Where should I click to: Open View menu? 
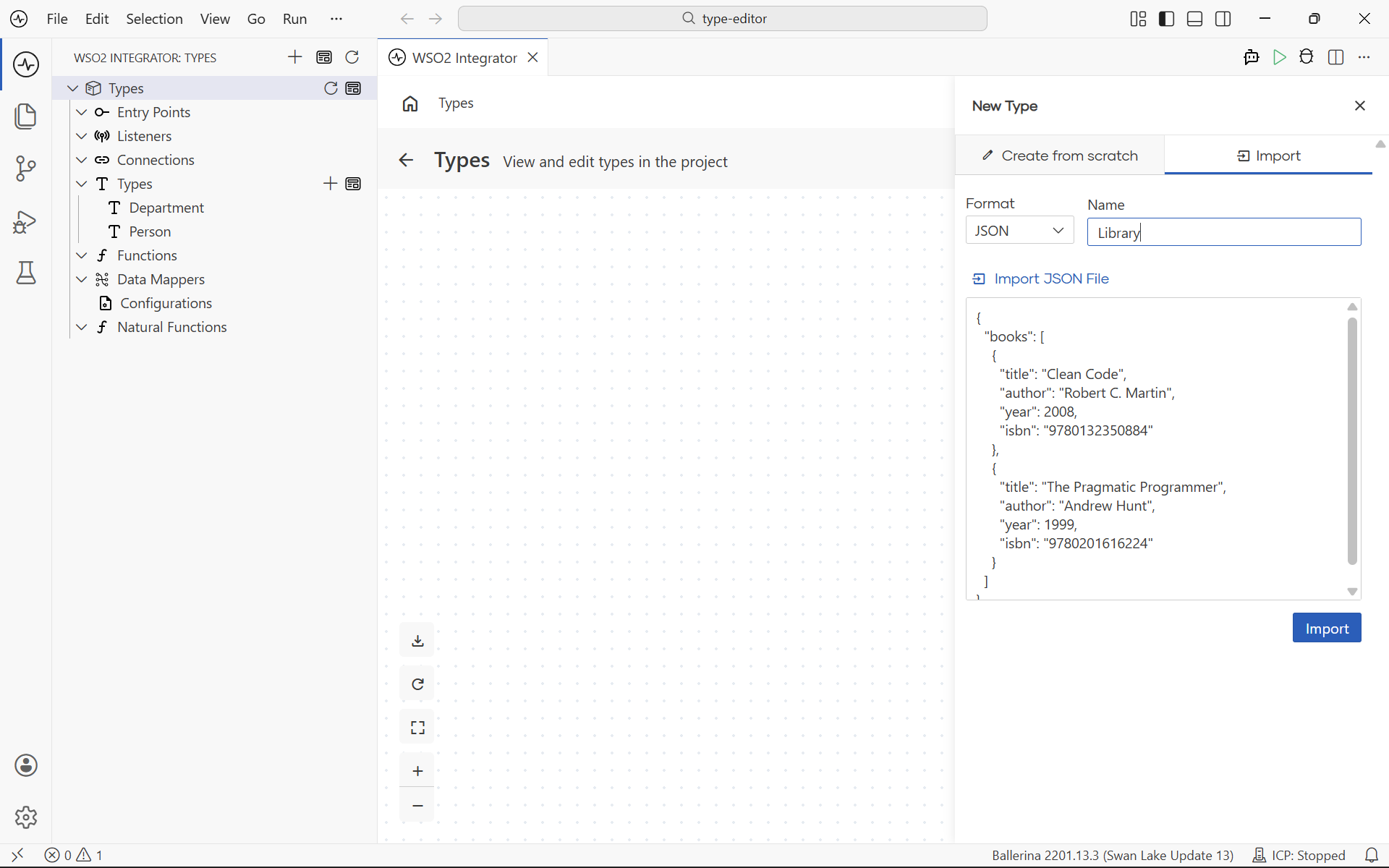(215, 19)
